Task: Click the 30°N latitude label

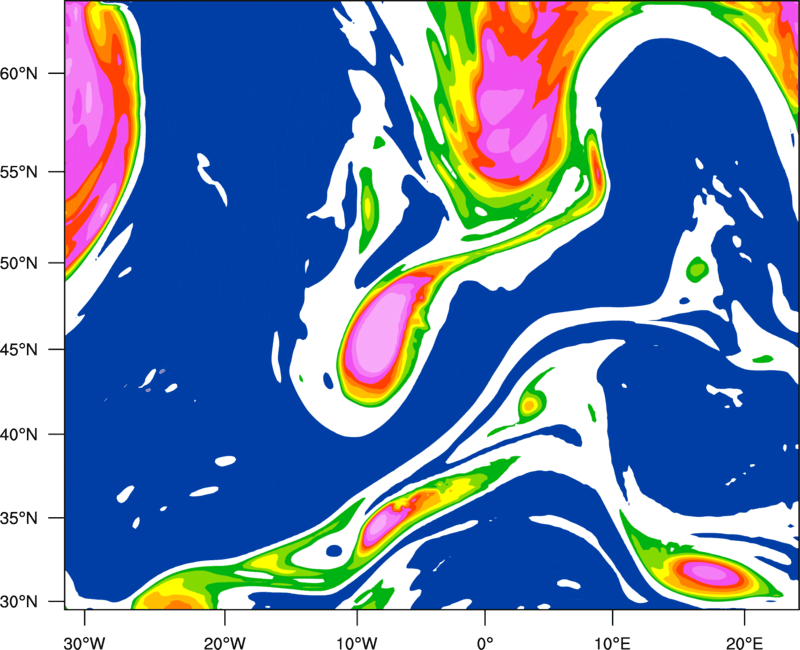Action: pyautogui.click(x=19, y=602)
